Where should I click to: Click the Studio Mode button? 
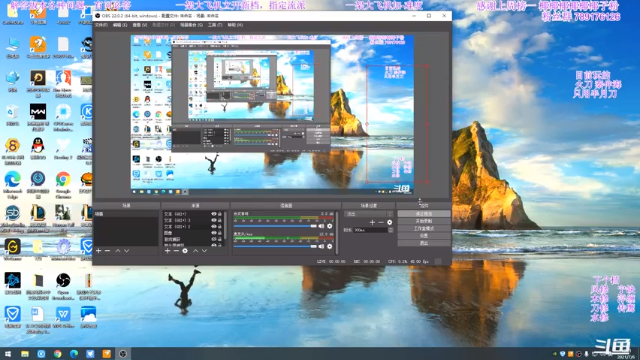(x=424, y=229)
